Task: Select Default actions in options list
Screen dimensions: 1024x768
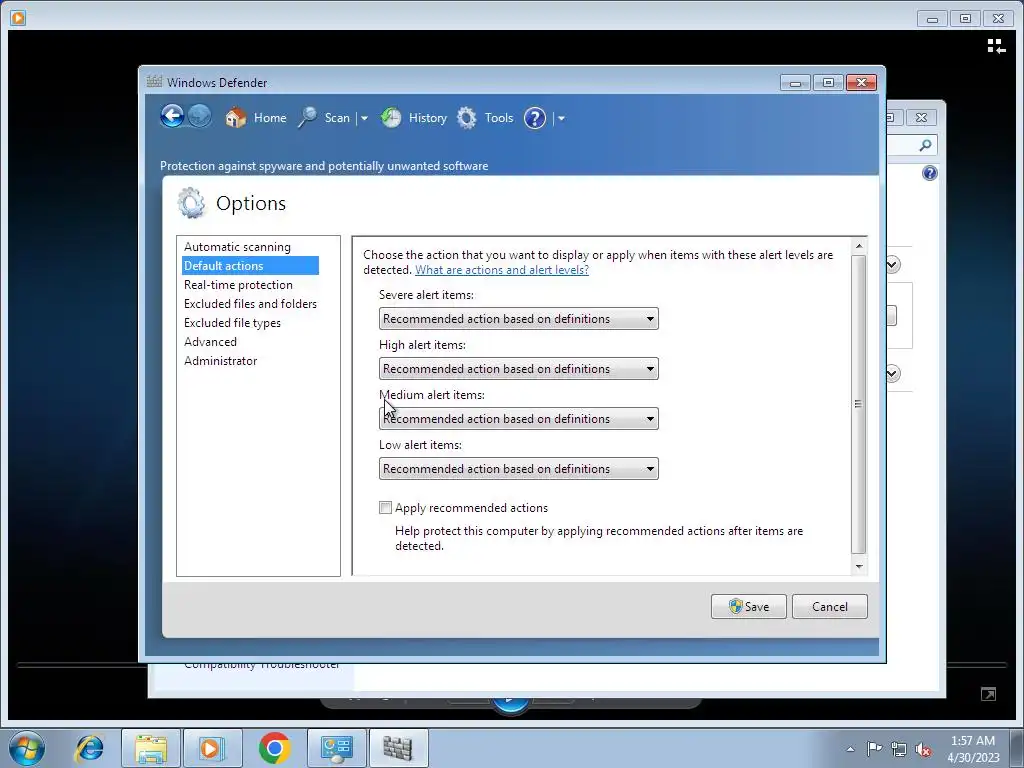Action: point(250,266)
